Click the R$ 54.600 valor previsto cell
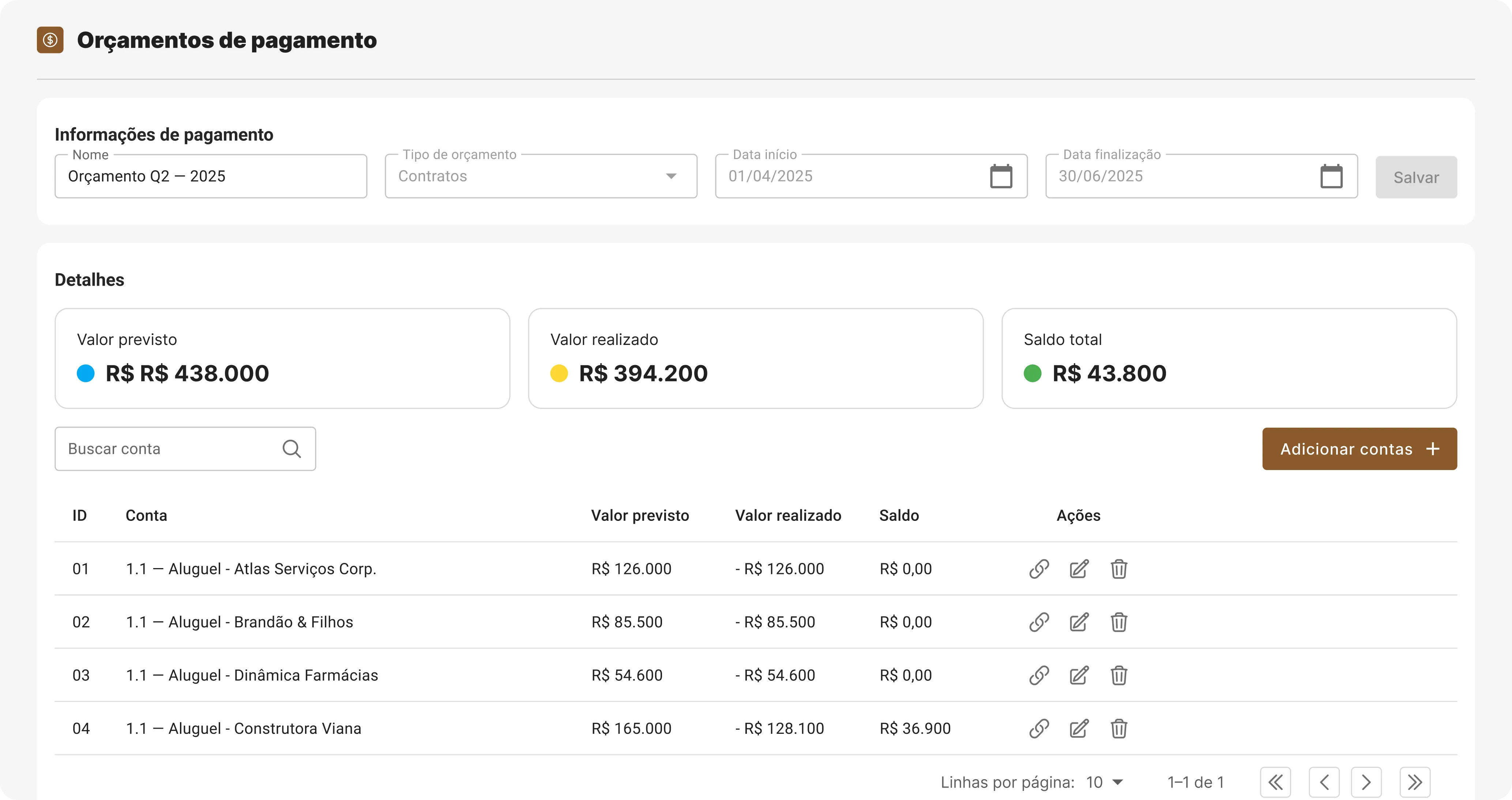The height and width of the screenshot is (800, 1512). point(627,675)
